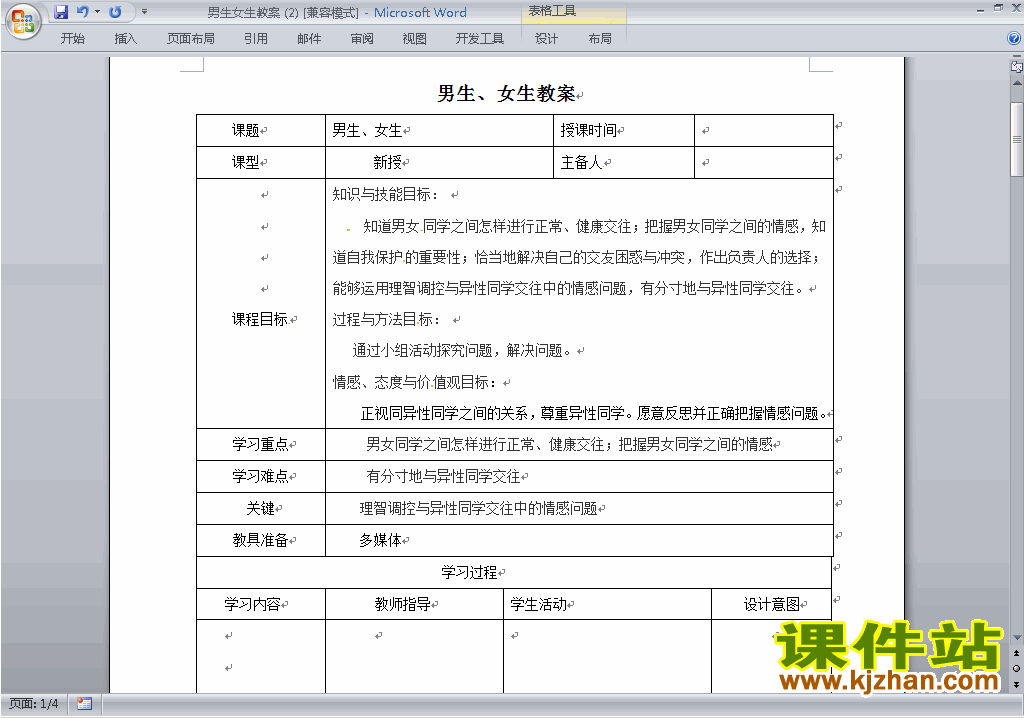Click the text 理智调控与异性同学交往中的情感问题

479,508
